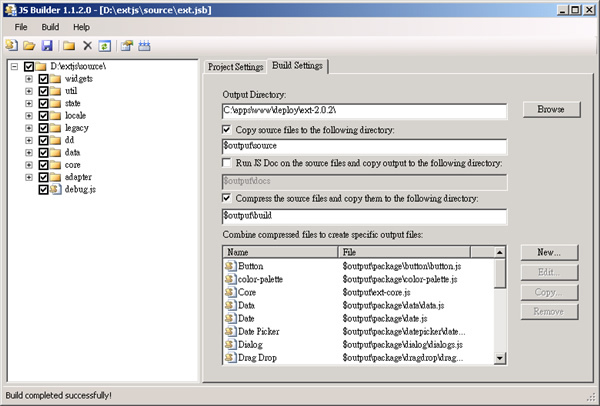This screenshot has width=600, height=406.
Task: Click the X delete toolbar icon
Action: (87, 46)
